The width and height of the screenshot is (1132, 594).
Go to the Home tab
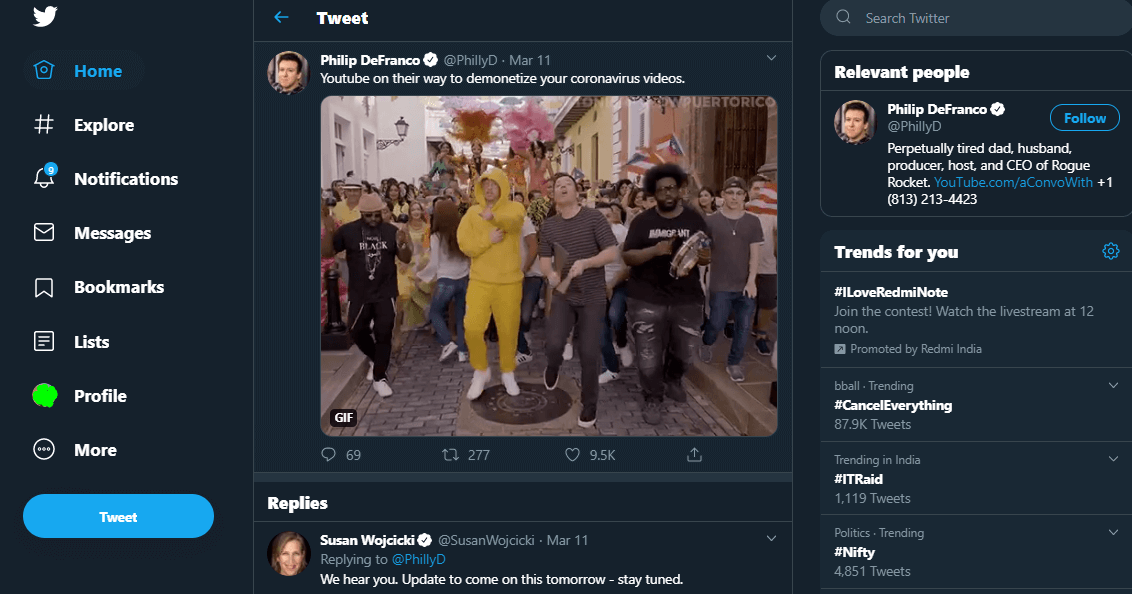pos(98,70)
